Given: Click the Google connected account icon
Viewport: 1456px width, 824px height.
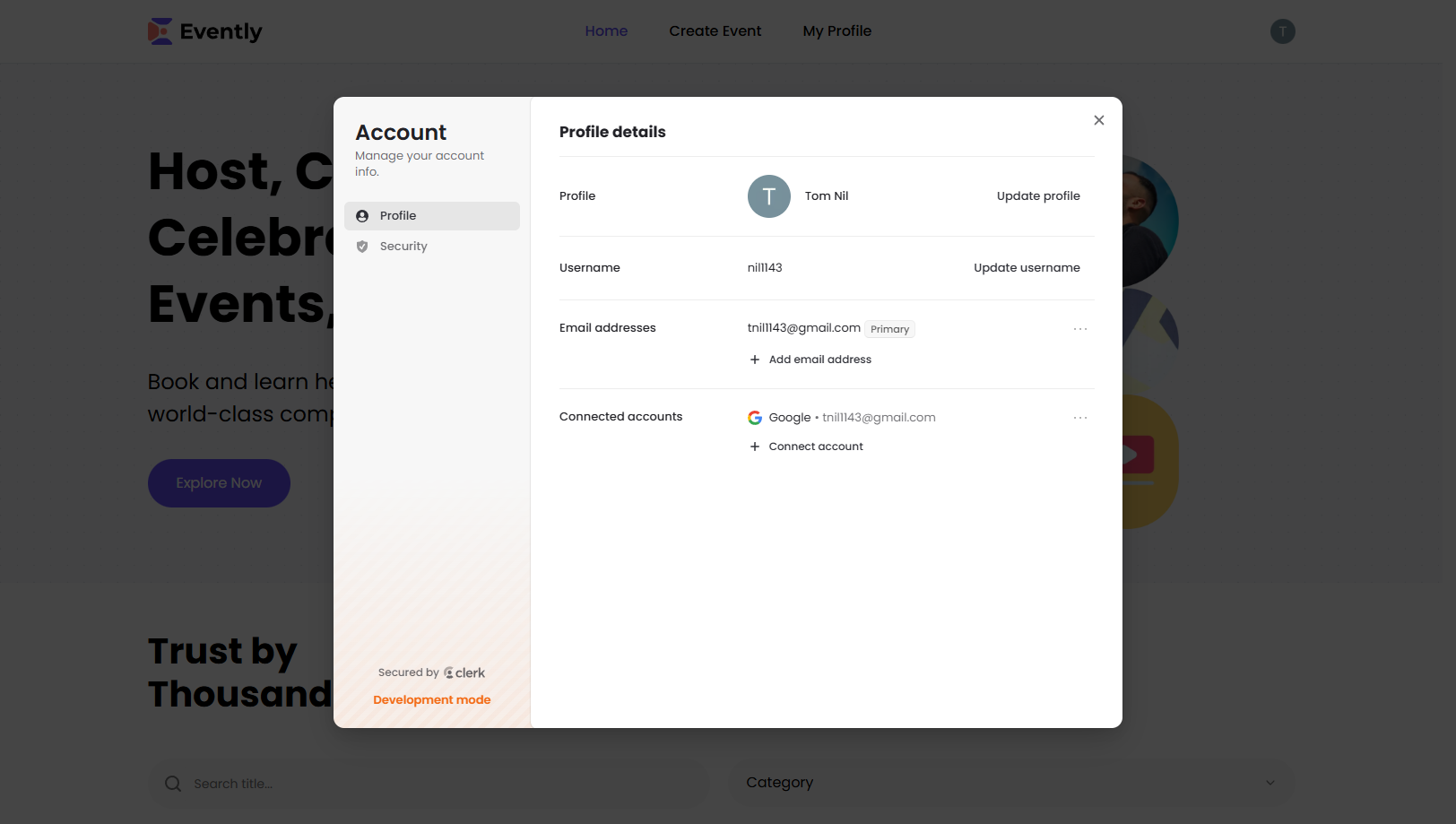Looking at the screenshot, I should coord(755,418).
